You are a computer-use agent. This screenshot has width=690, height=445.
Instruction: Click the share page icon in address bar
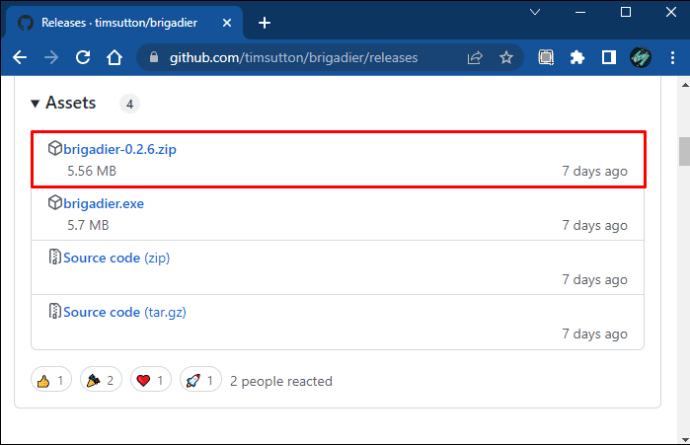pyautogui.click(x=475, y=57)
